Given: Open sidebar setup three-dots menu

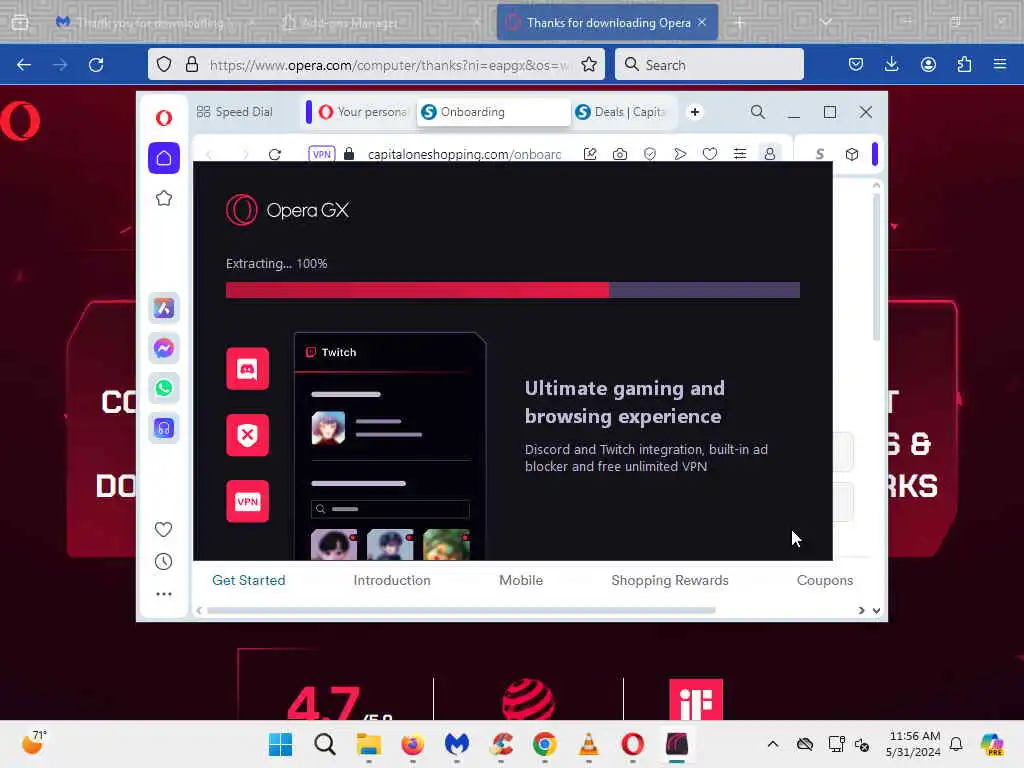Looking at the screenshot, I should click(164, 594).
